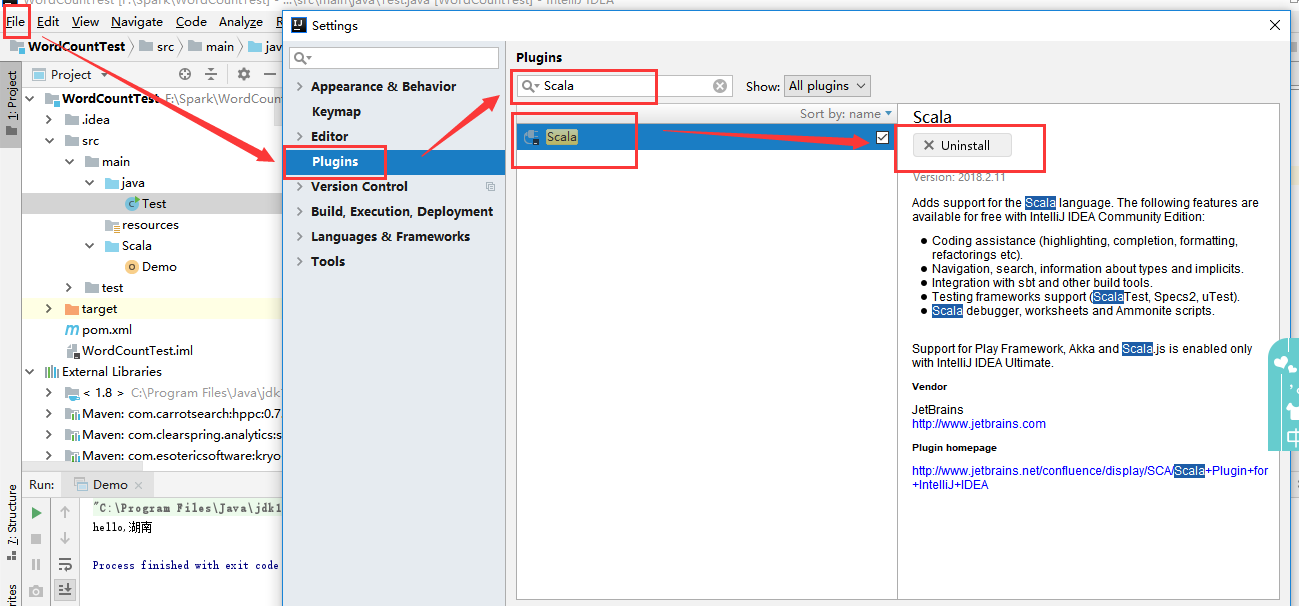
Task: Select the Scala row in plugins list
Action: point(706,137)
